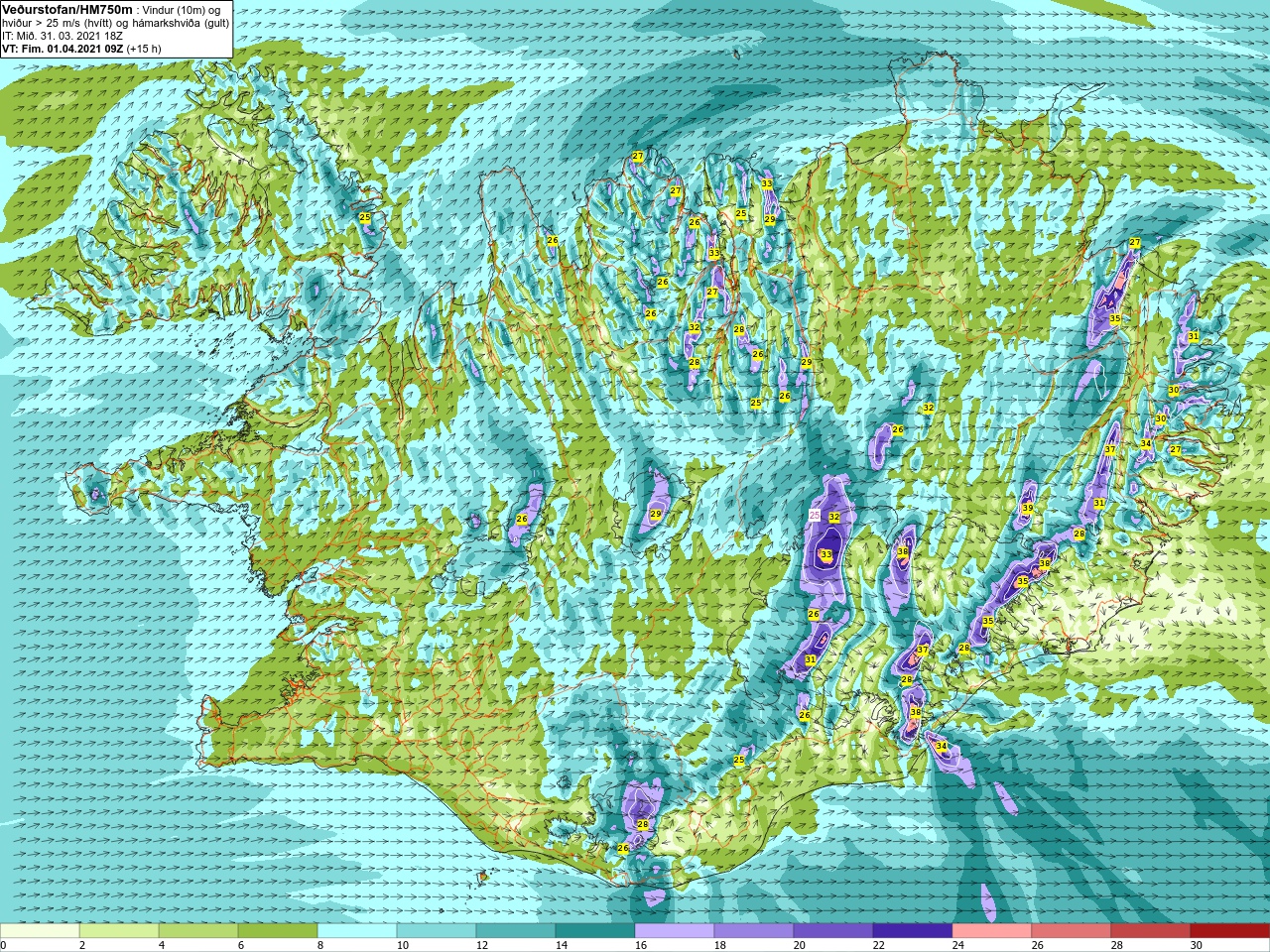Click the legend scale tick label "16"
This screenshot has width=1270, height=952.
(x=641, y=945)
